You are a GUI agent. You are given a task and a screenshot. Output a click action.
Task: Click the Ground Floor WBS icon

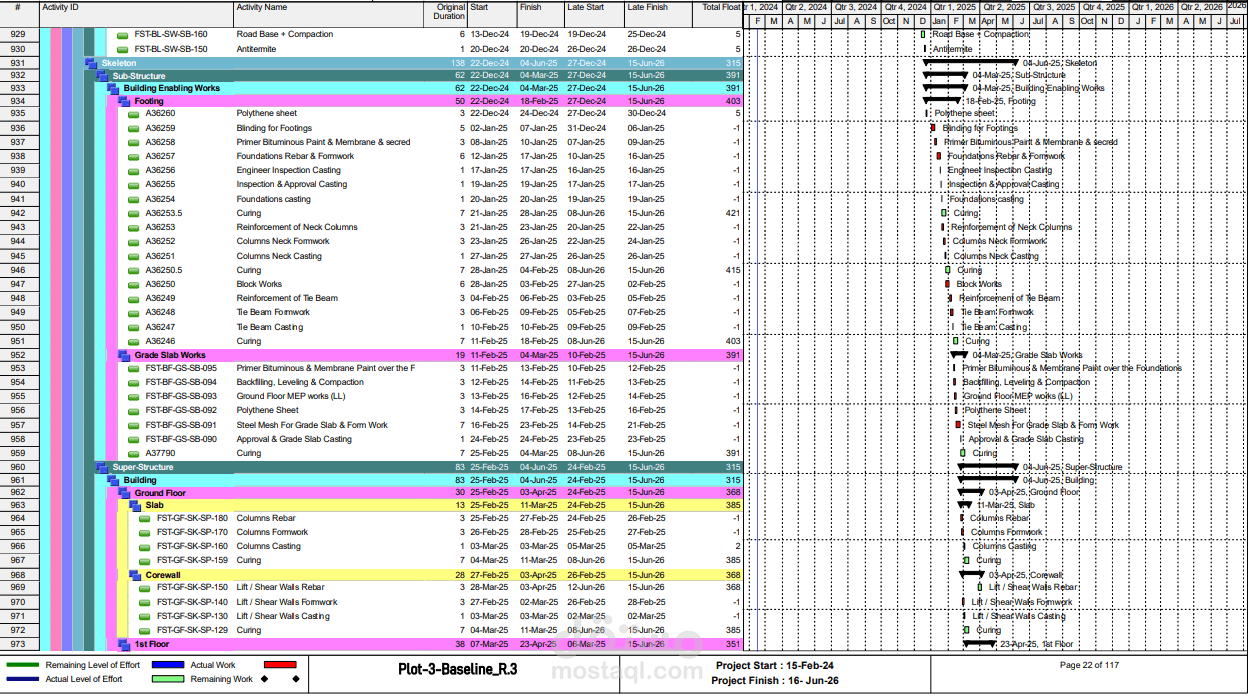point(125,493)
